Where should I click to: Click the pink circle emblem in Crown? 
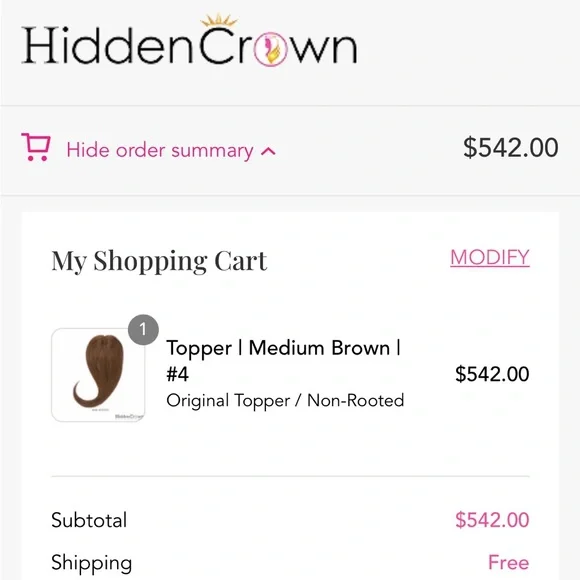(x=270, y=49)
